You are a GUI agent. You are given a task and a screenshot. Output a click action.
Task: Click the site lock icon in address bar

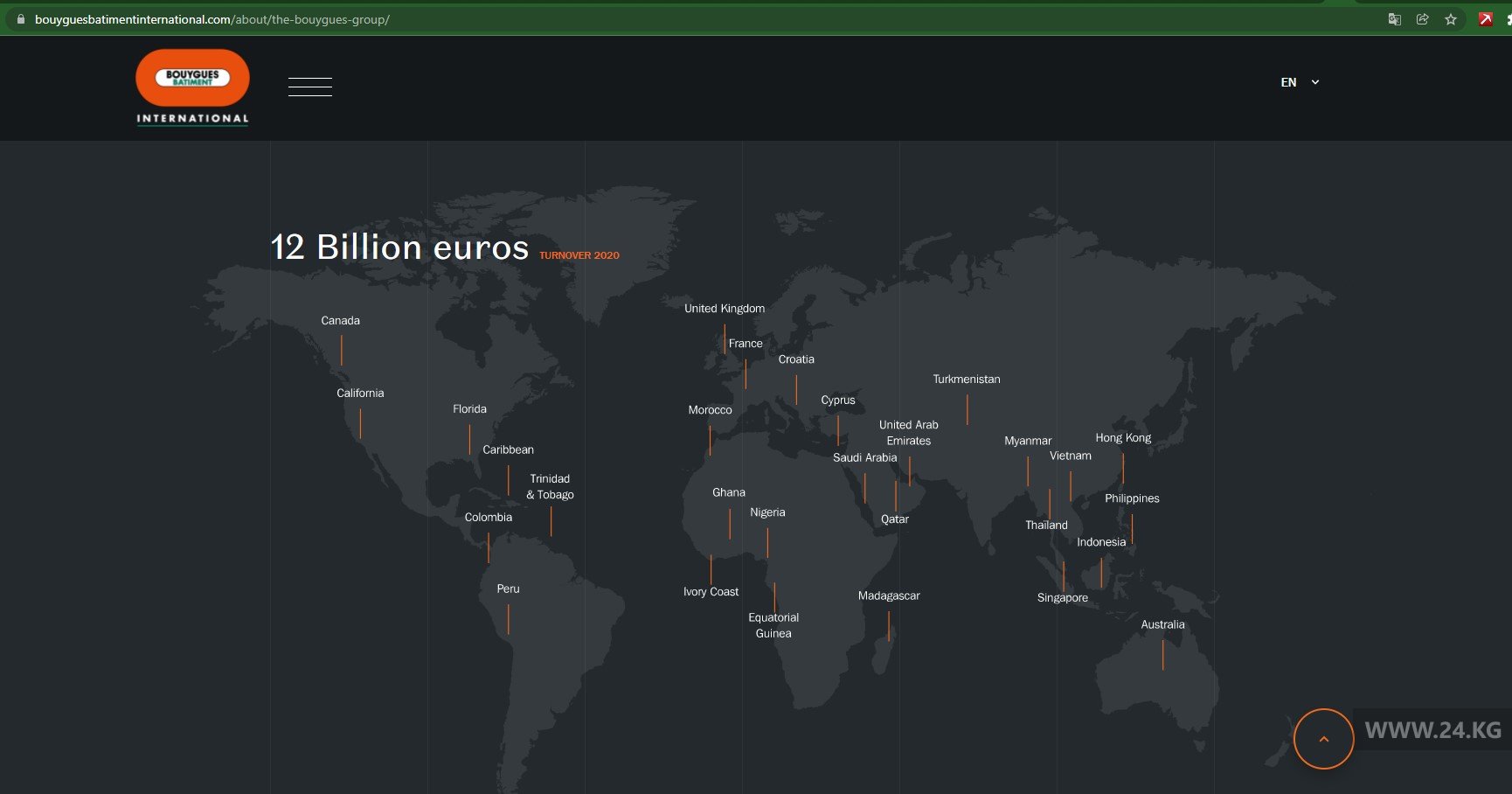(21, 19)
